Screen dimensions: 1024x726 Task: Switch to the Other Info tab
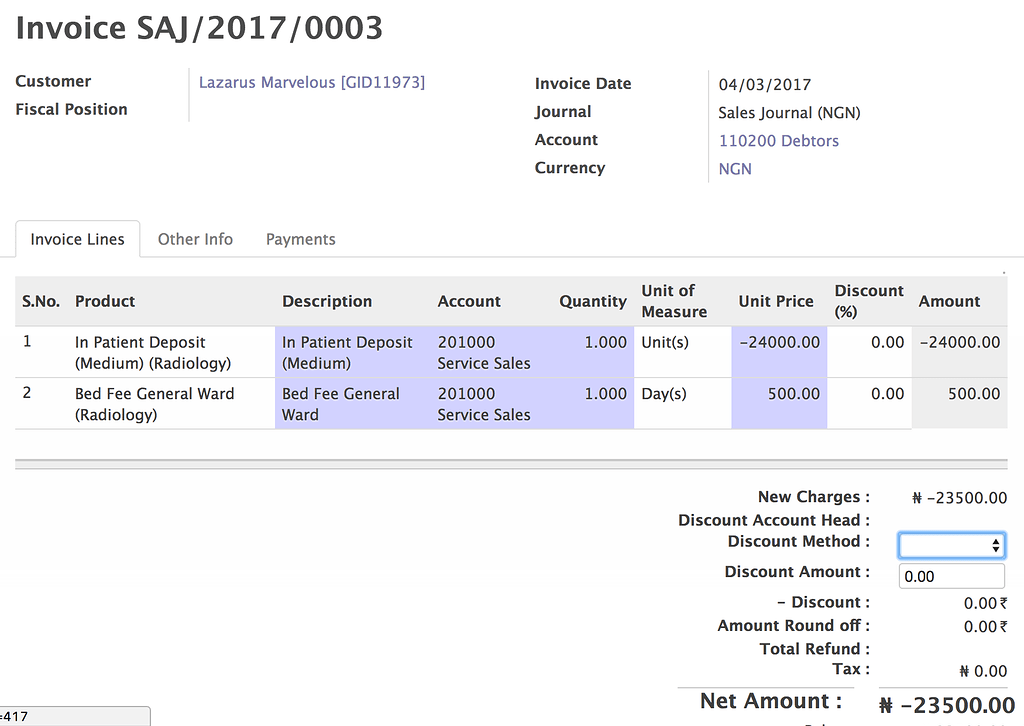point(195,239)
